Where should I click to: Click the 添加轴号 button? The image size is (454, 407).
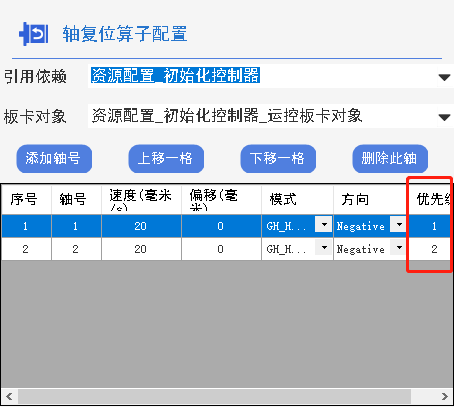click(54, 159)
